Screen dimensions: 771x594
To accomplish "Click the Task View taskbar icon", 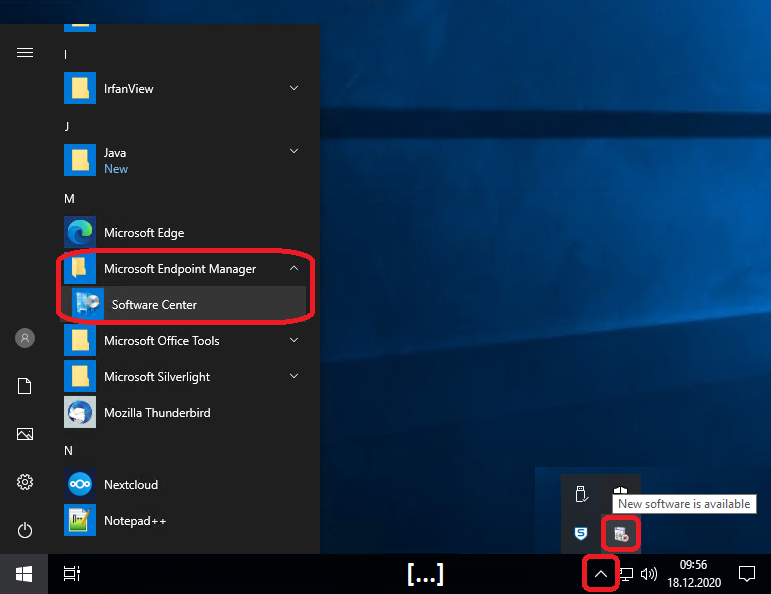I will [x=71, y=574].
